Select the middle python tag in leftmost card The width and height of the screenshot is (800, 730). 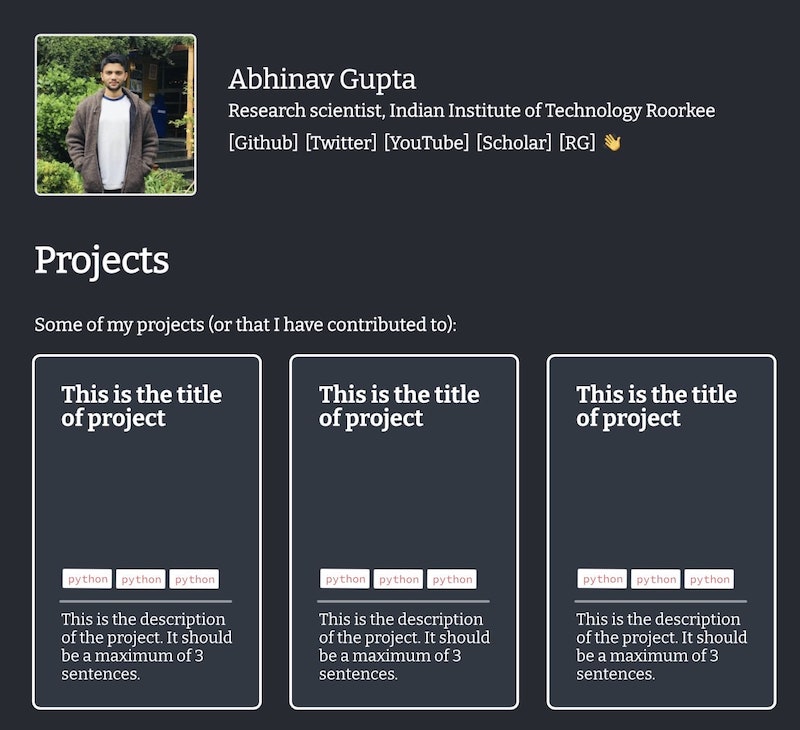[141, 578]
